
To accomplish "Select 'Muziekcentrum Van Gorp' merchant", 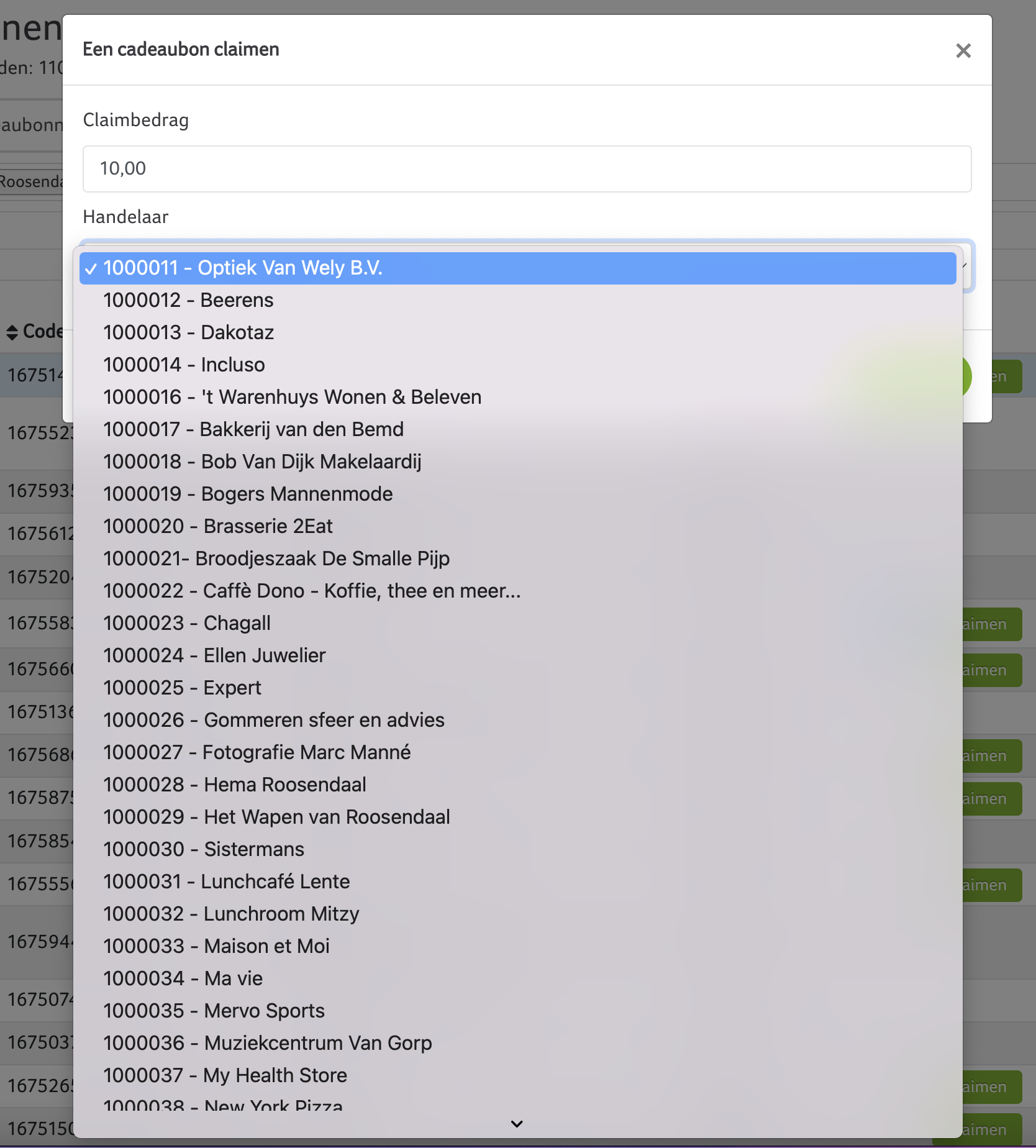I will pyautogui.click(x=517, y=1043).
